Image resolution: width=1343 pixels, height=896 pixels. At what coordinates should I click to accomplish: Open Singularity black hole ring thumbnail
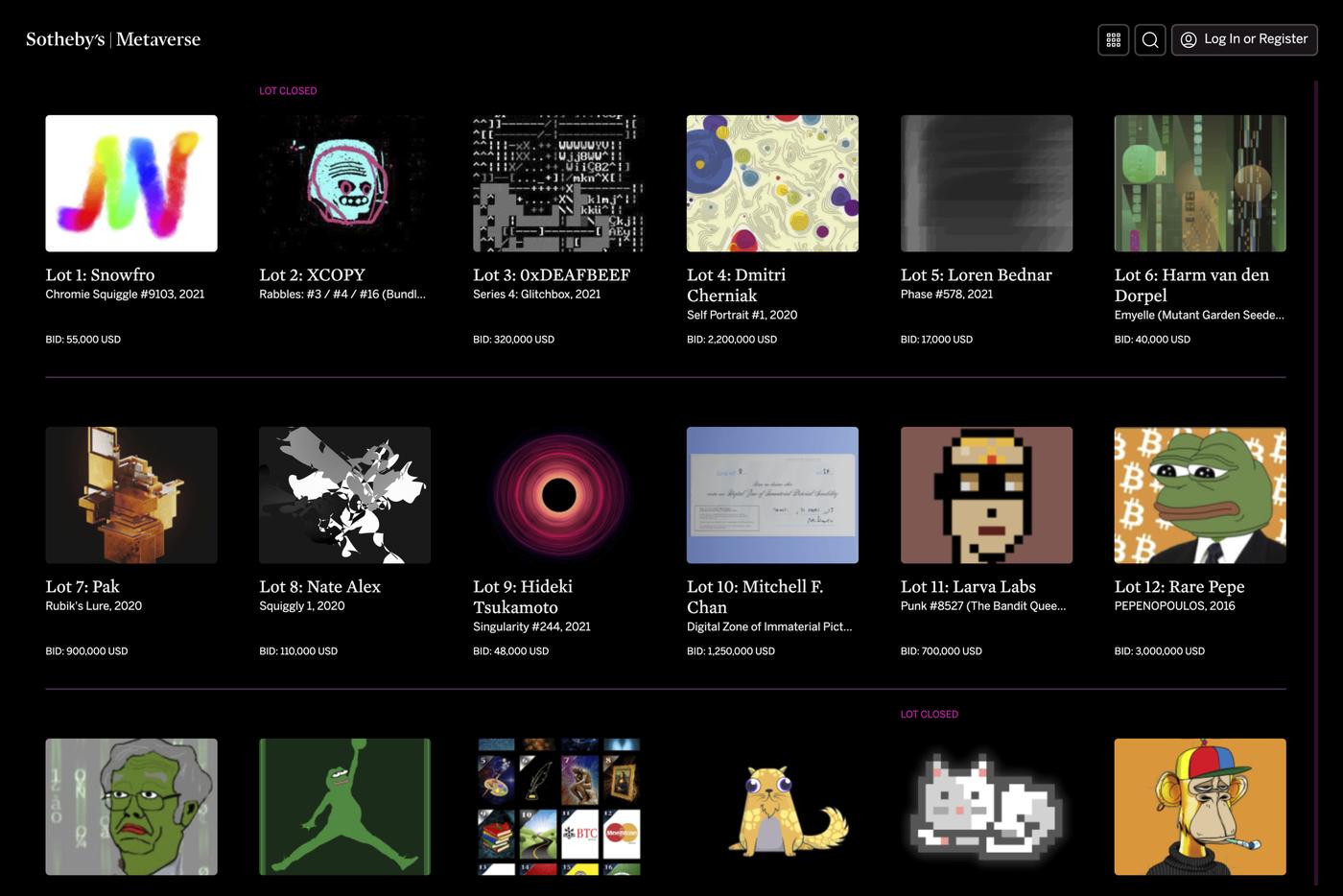pos(558,495)
